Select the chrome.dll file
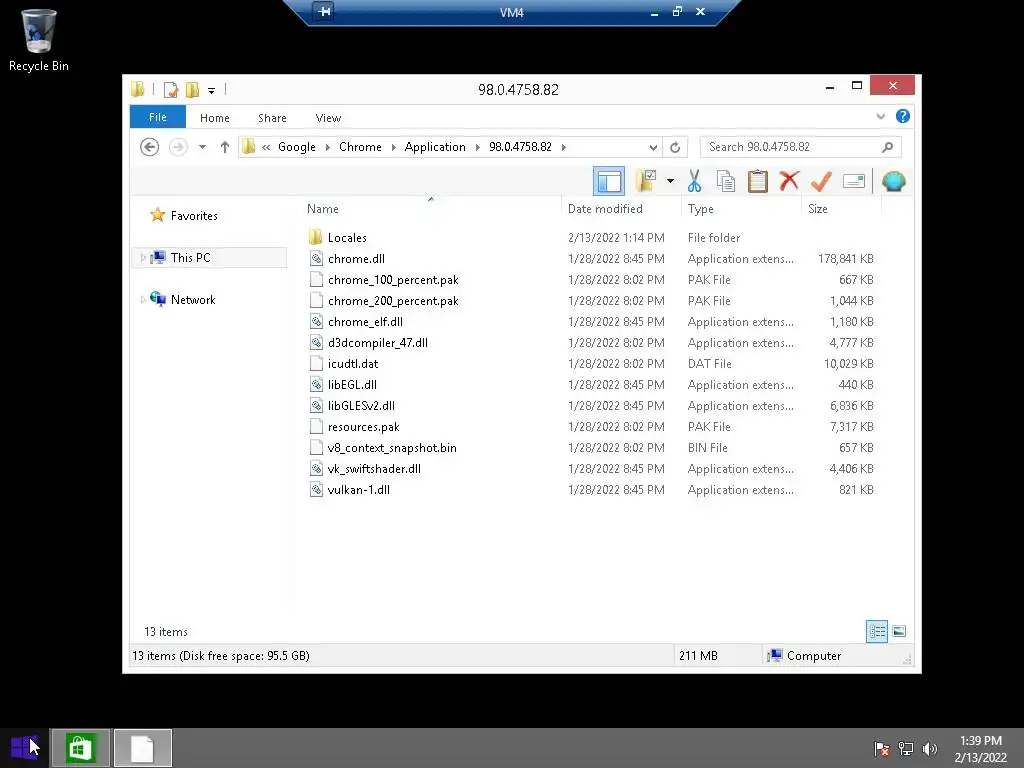Viewport: 1024px width, 768px height. (356, 259)
